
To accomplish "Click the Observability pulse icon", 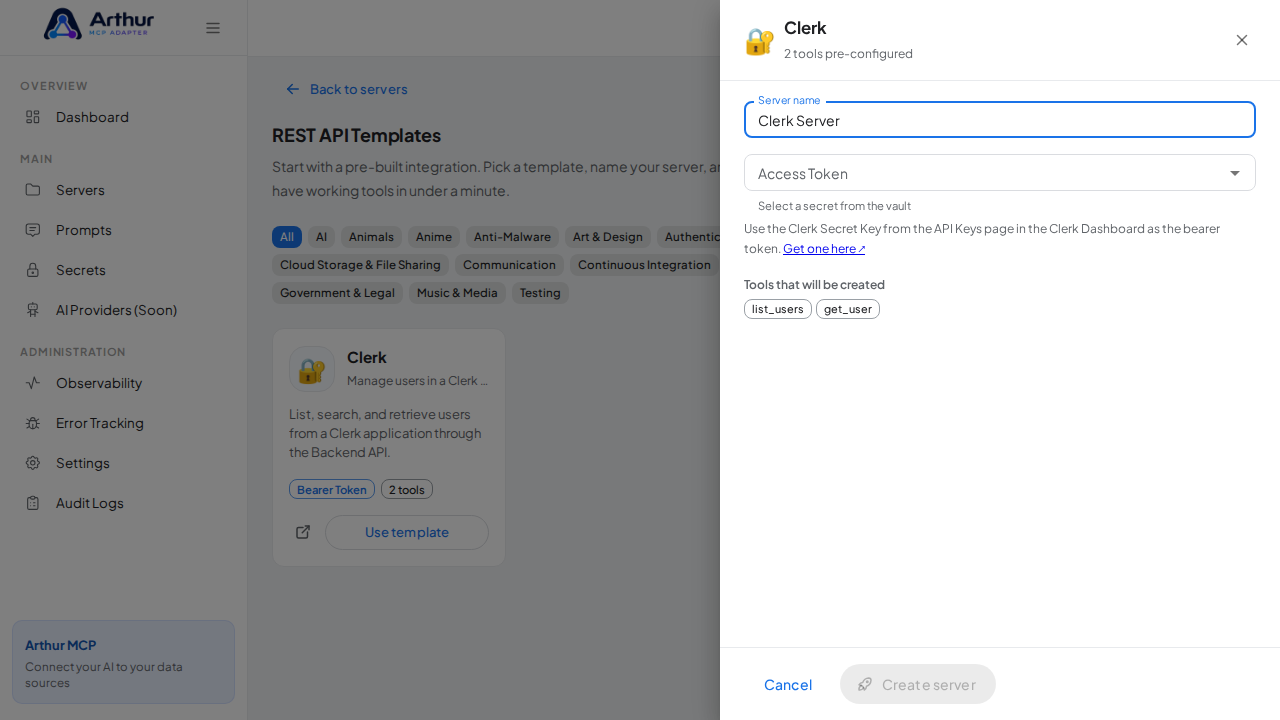I will click(x=33, y=383).
